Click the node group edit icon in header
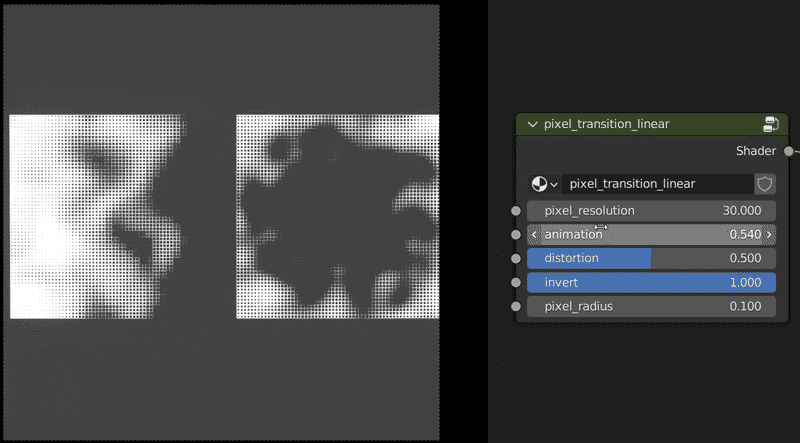 coord(771,124)
